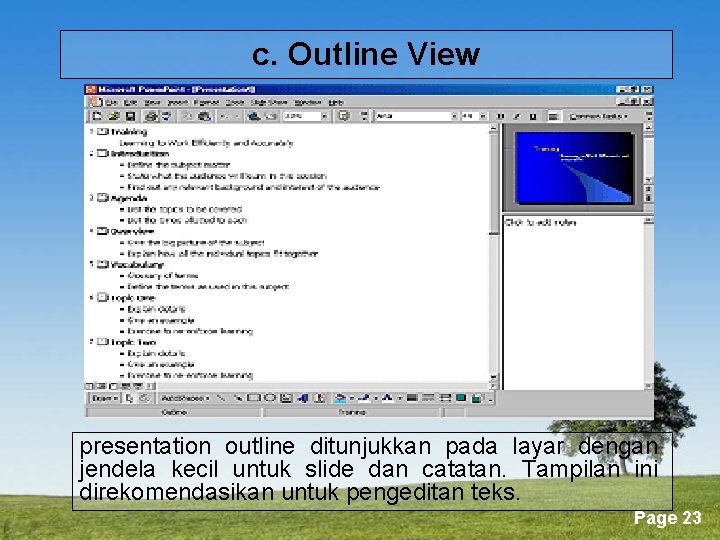Select slide 6 icon beside Topic One
Image resolution: width=720 pixels, height=540 pixels.
[102, 298]
